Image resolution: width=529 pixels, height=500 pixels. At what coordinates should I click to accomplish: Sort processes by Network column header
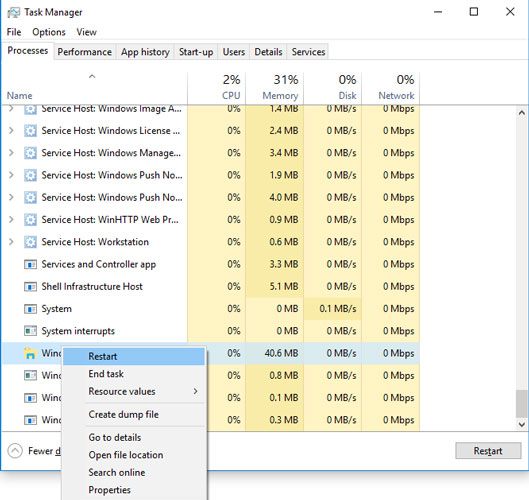(x=390, y=88)
